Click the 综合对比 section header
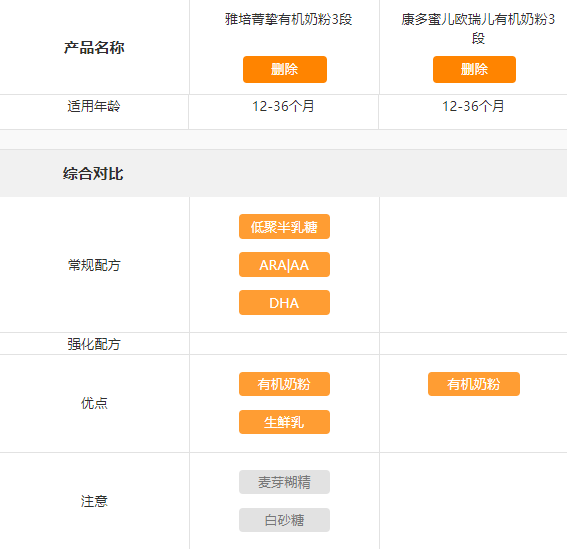 pyautogui.click(x=93, y=174)
